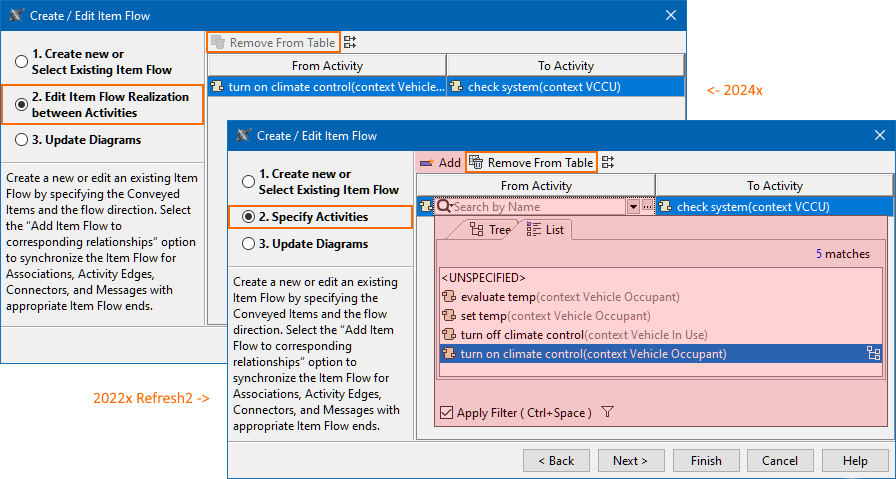Click the ellipsis button beside the search field
Screen dimensions: 896x479
click(647, 207)
